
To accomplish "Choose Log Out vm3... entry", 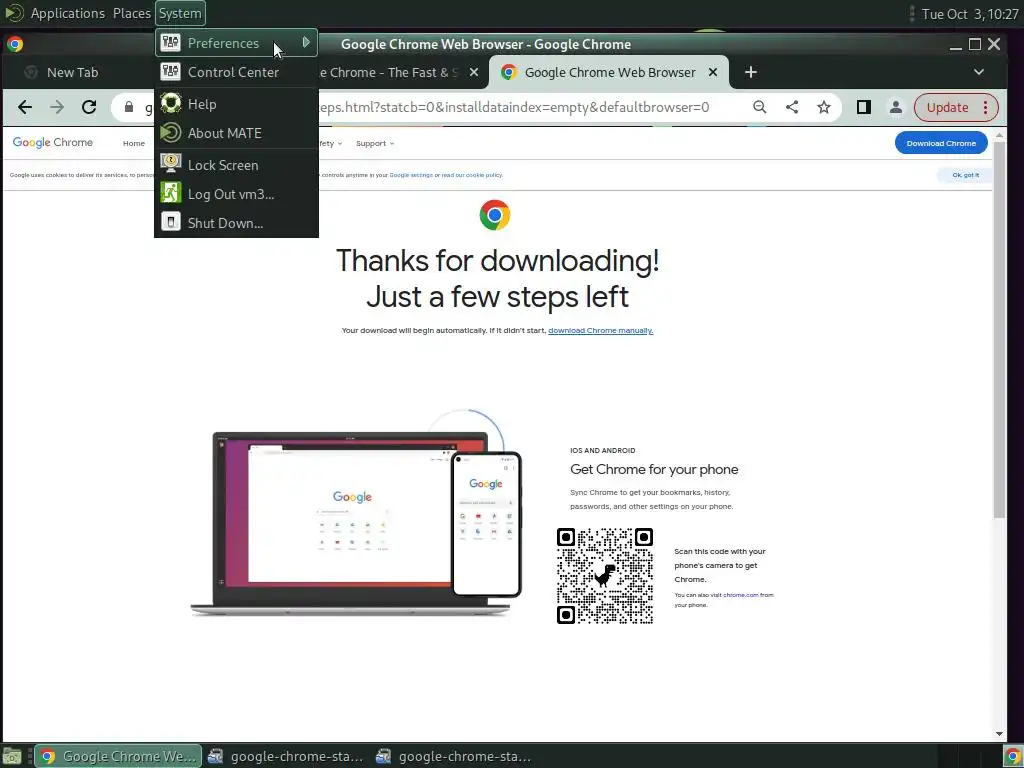I will 236,194.
